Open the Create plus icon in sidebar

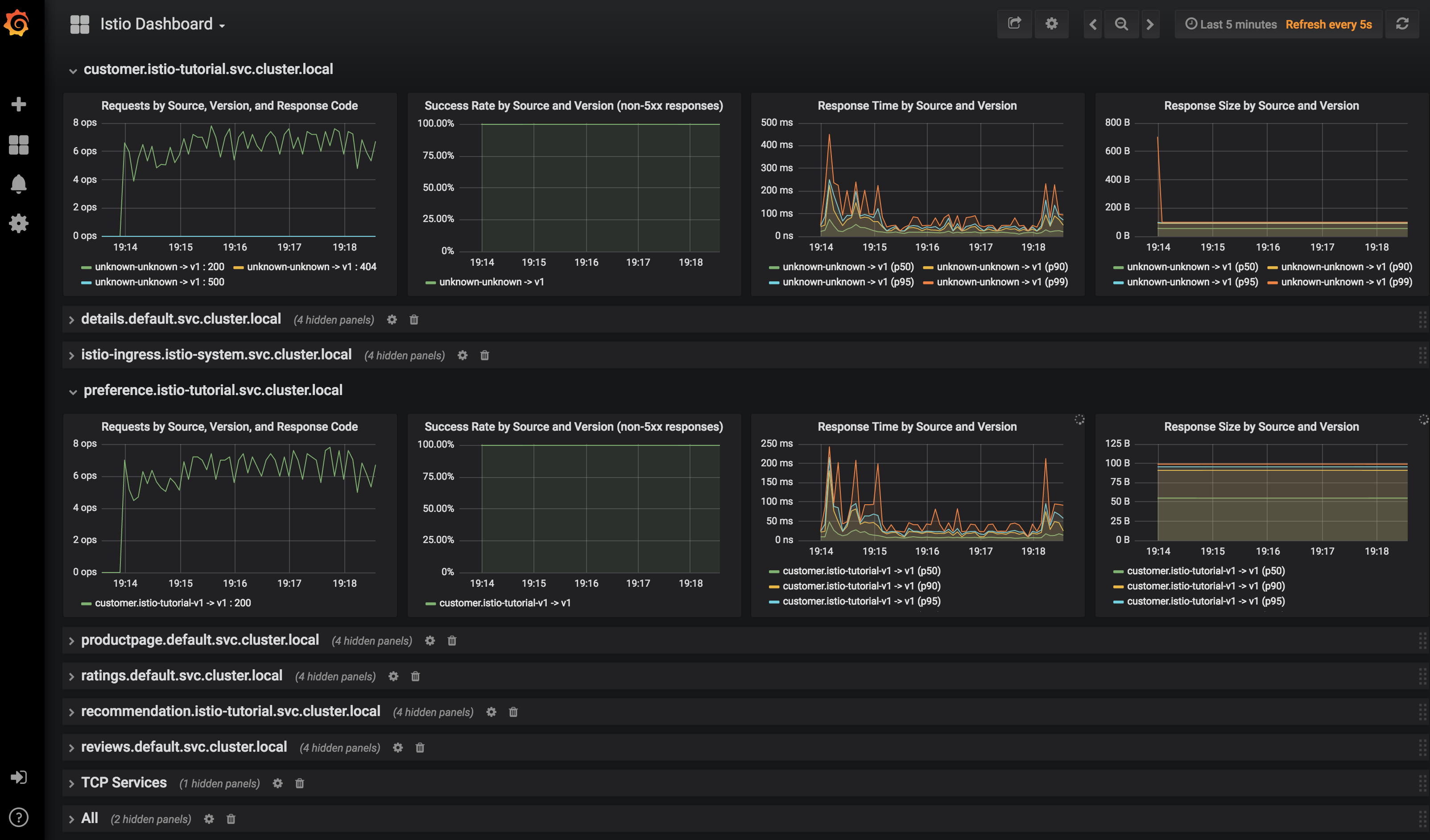pos(19,104)
